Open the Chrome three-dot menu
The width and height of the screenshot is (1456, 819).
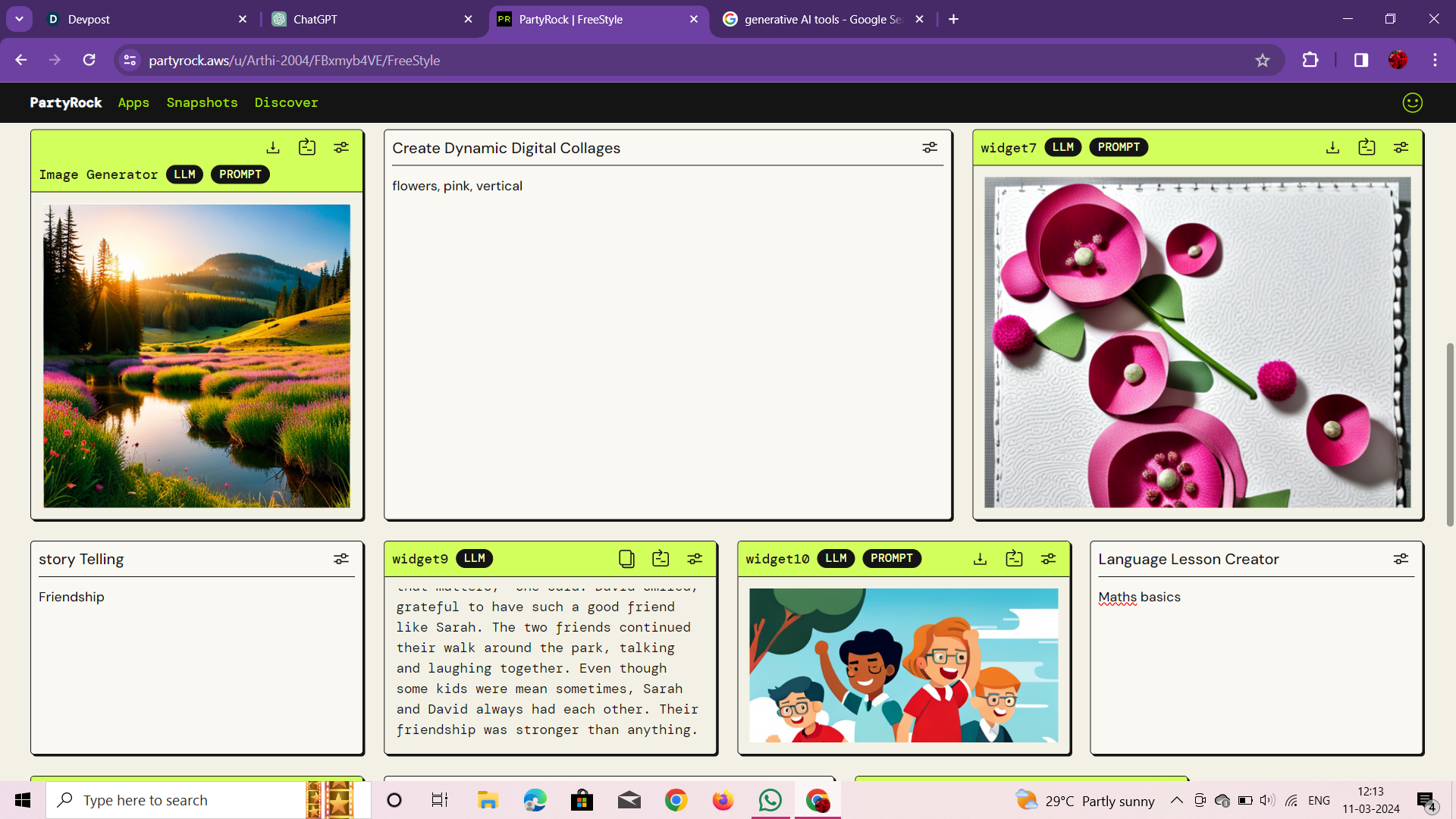pyautogui.click(x=1435, y=60)
